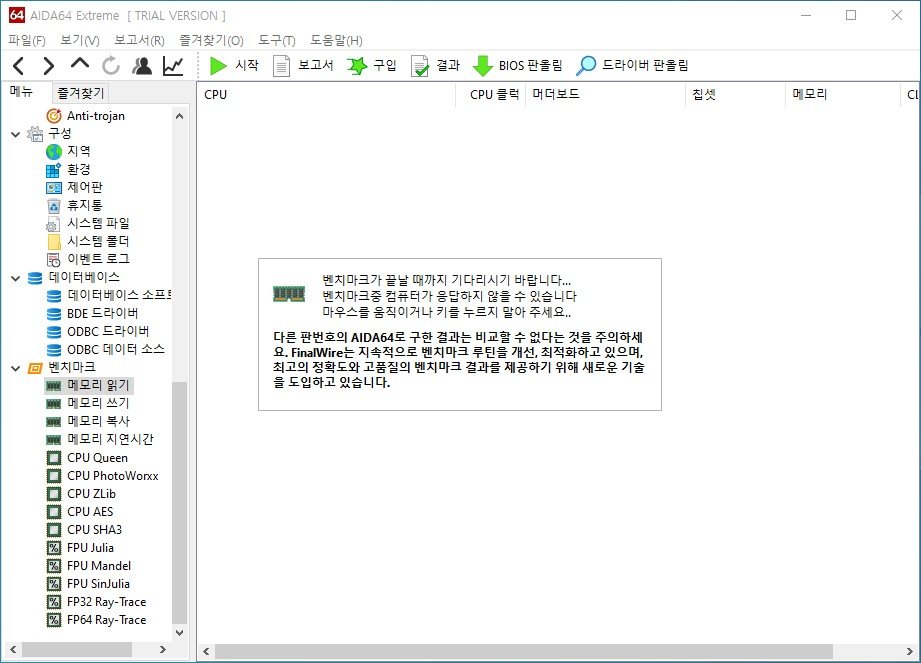The image size is (921, 663).
Task: Click the tree panel scroll-up arrow
Action: (x=180, y=116)
